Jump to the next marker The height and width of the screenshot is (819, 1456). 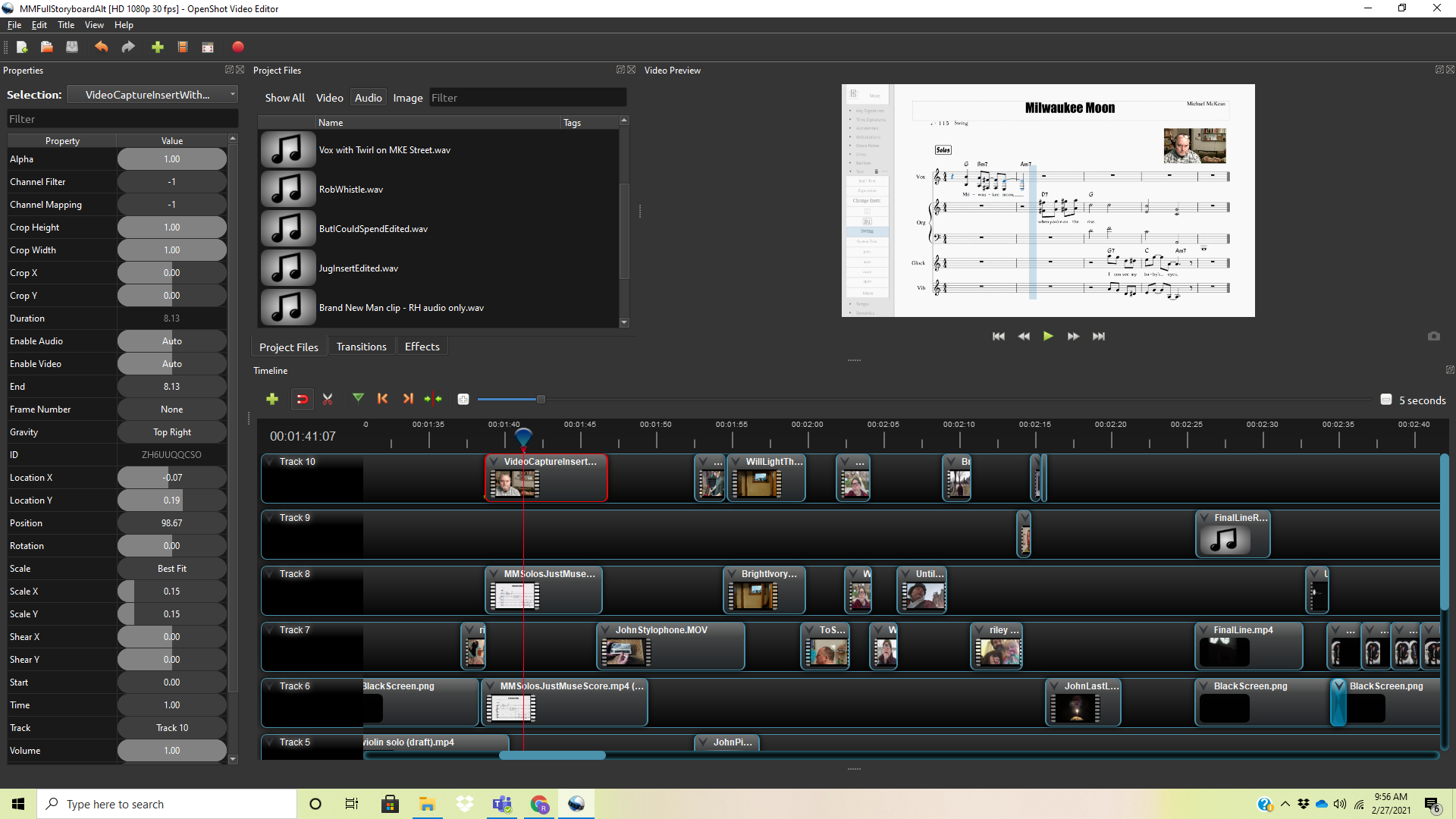408,399
